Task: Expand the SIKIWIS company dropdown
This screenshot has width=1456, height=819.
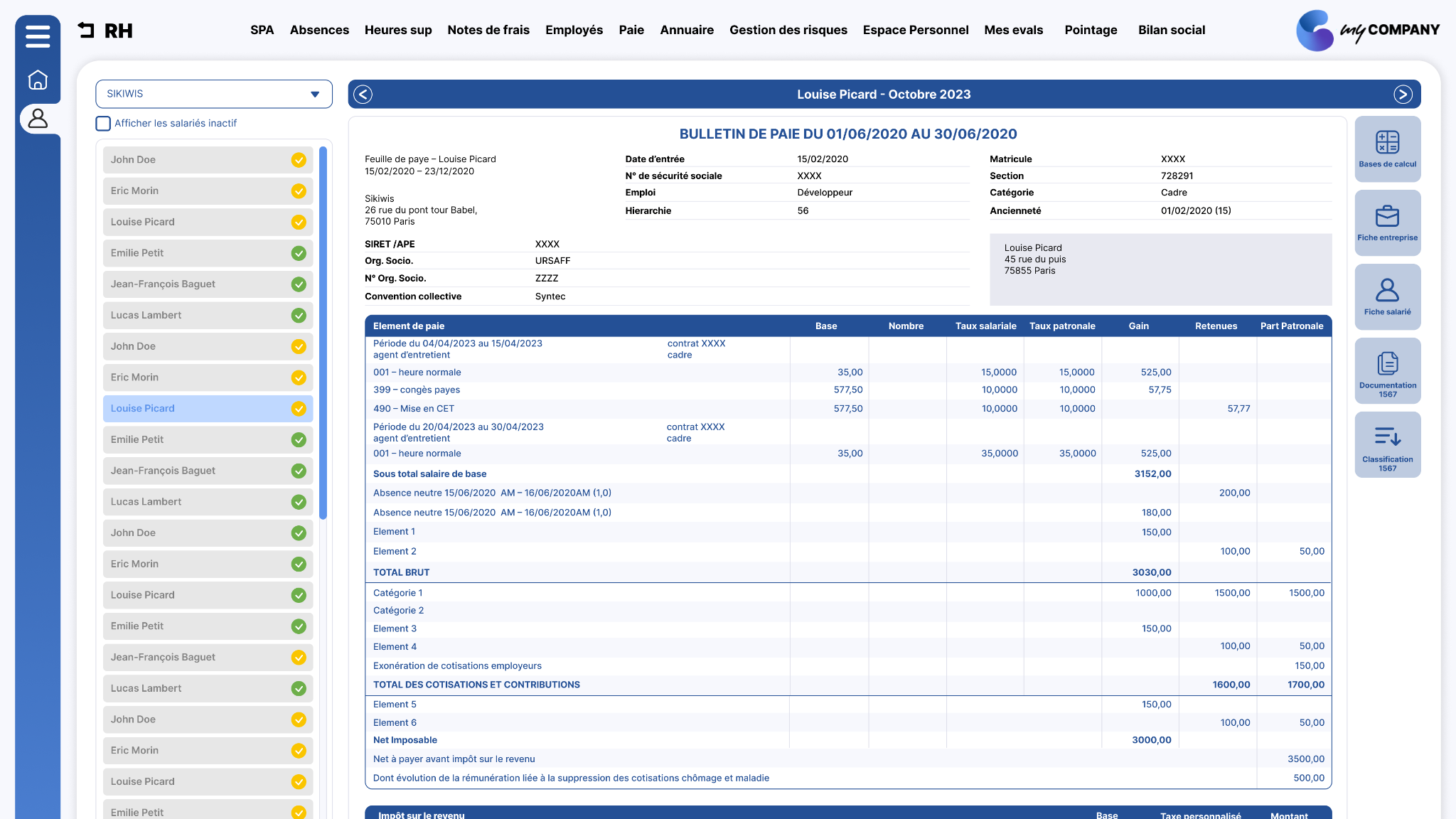Action: point(214,94)
